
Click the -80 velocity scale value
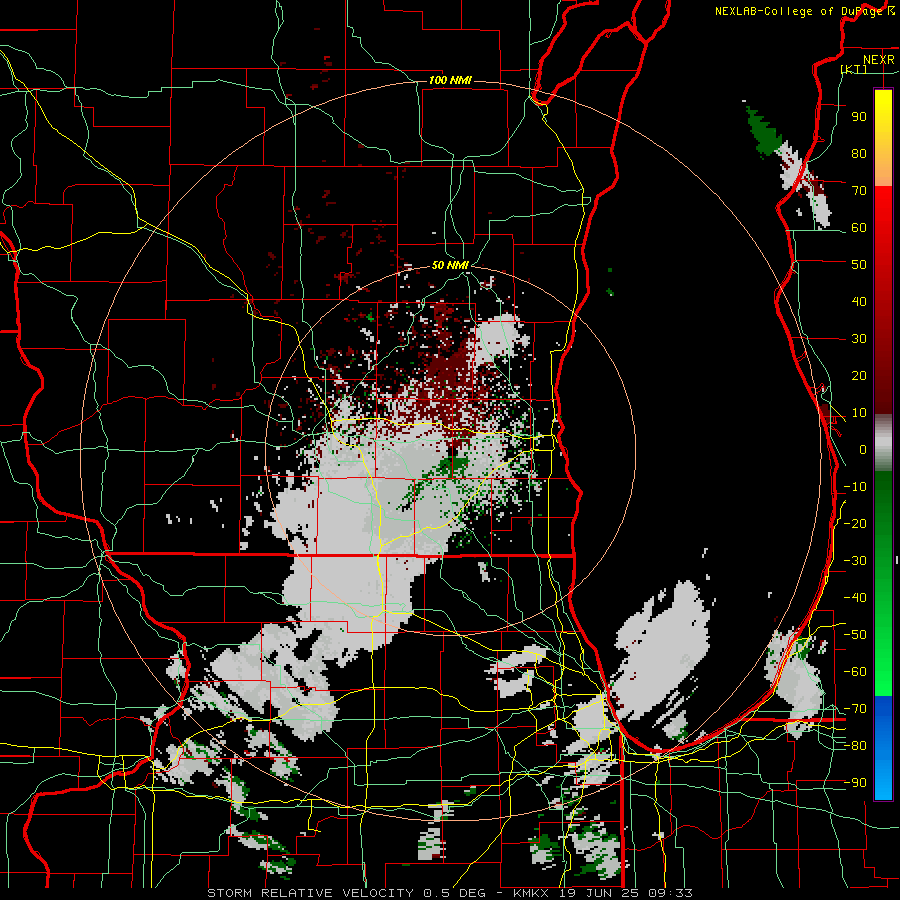pyautogui.click(x=855, y=746)
